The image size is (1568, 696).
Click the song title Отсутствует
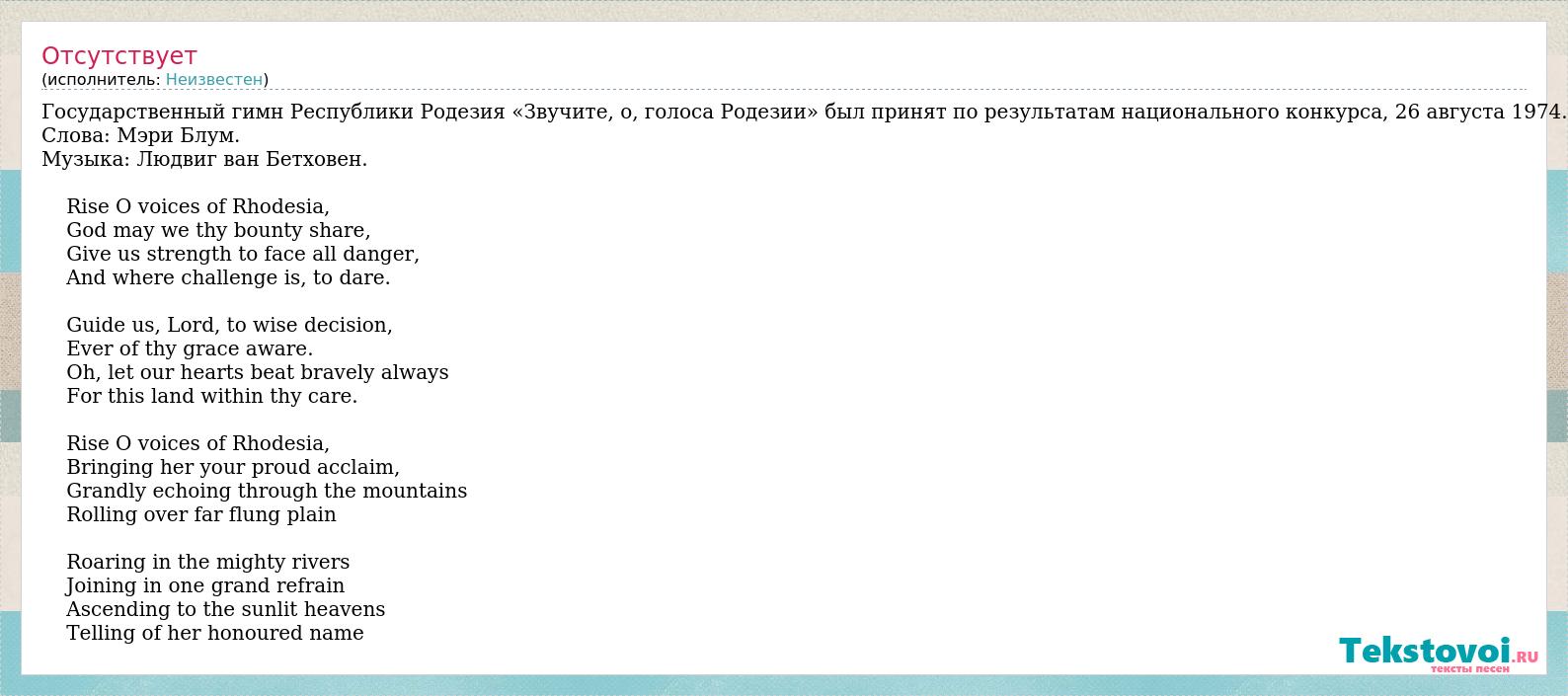[x=119, y=55]
